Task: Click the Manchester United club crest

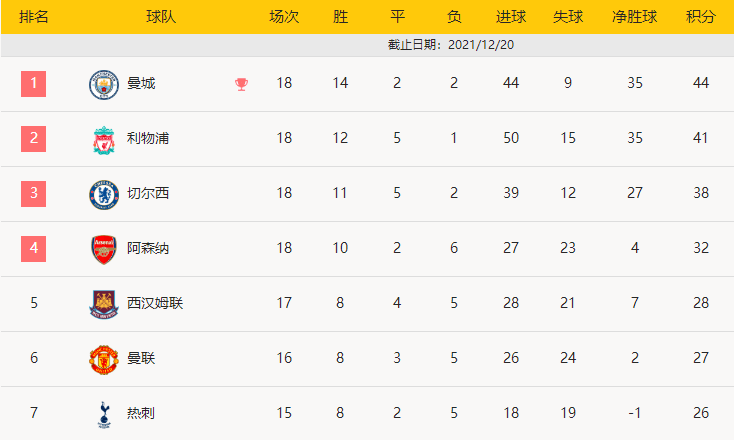Action: [103, 358]
